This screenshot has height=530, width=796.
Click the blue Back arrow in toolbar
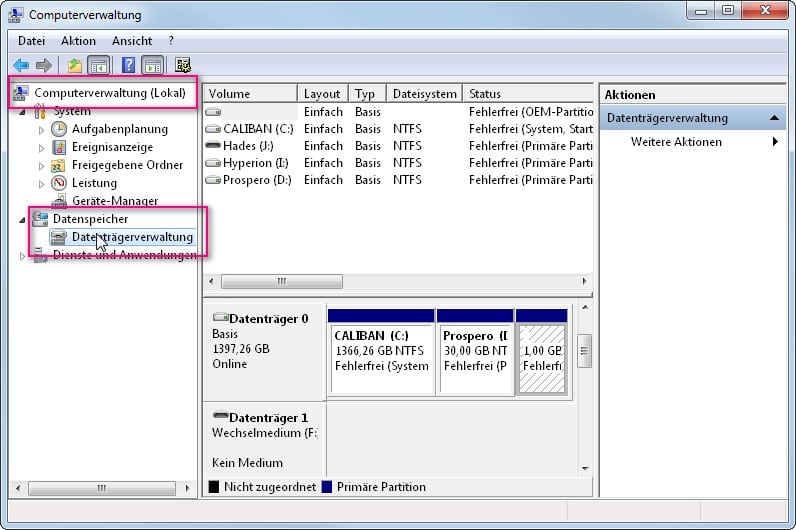21,66
